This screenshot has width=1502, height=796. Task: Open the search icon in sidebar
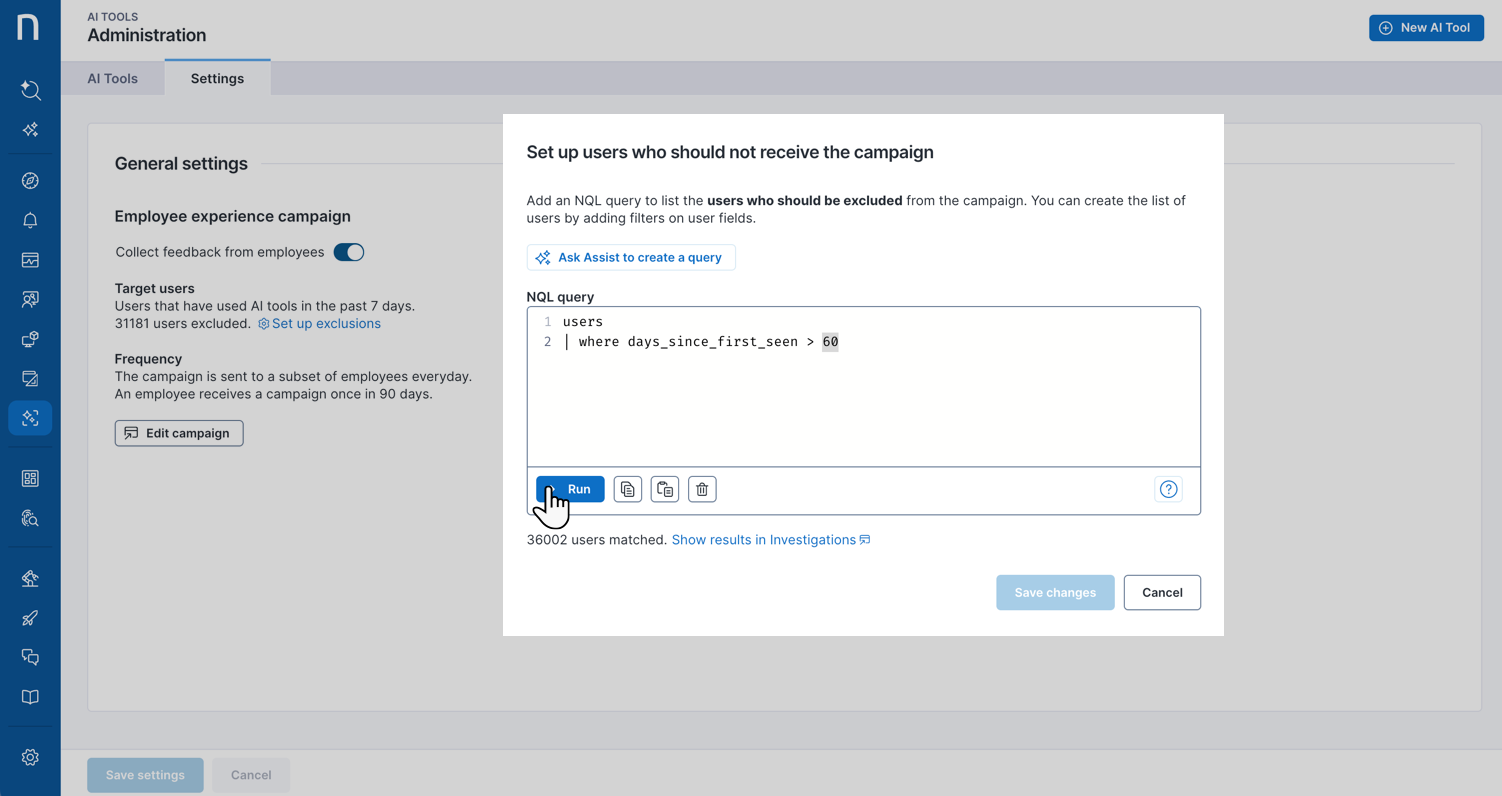(x=30, y=90)
